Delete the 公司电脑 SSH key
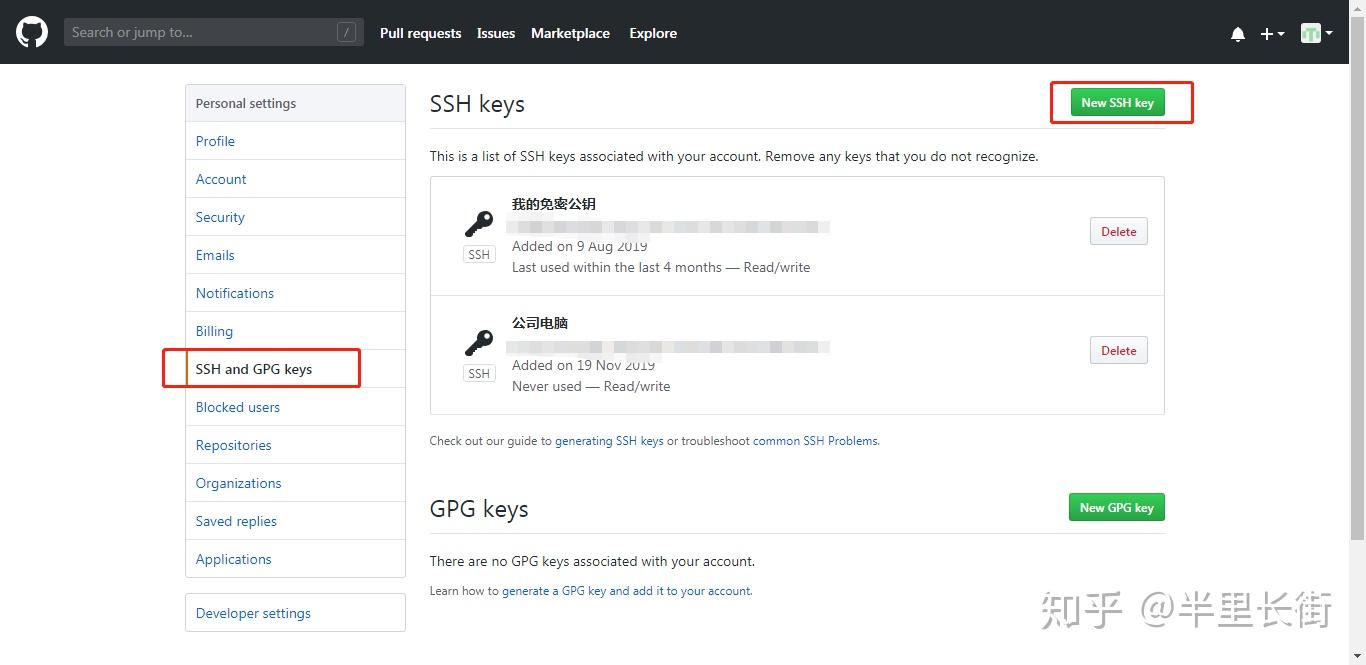 click(1117, 350)
